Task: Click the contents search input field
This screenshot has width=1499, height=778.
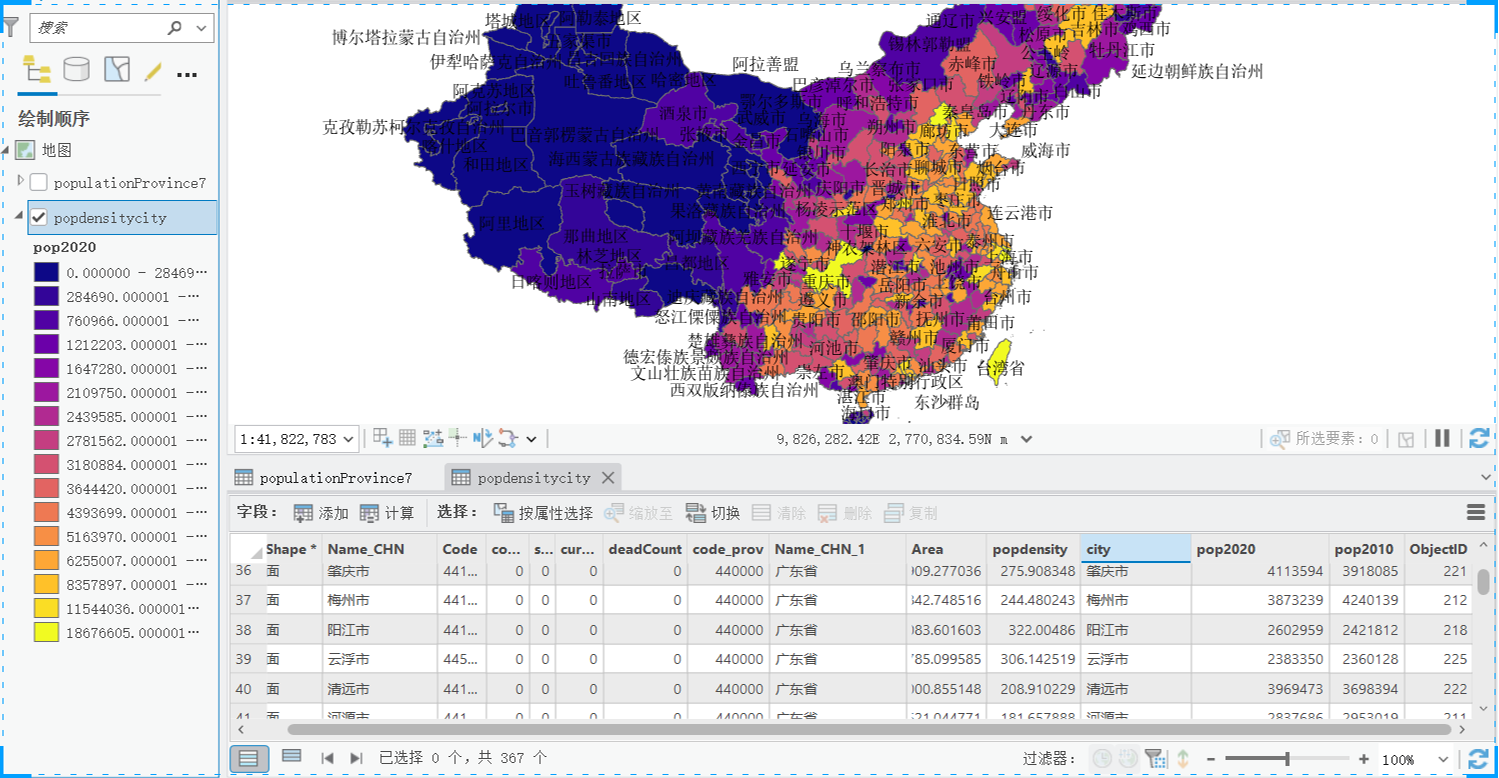Action: pos(98,28)
